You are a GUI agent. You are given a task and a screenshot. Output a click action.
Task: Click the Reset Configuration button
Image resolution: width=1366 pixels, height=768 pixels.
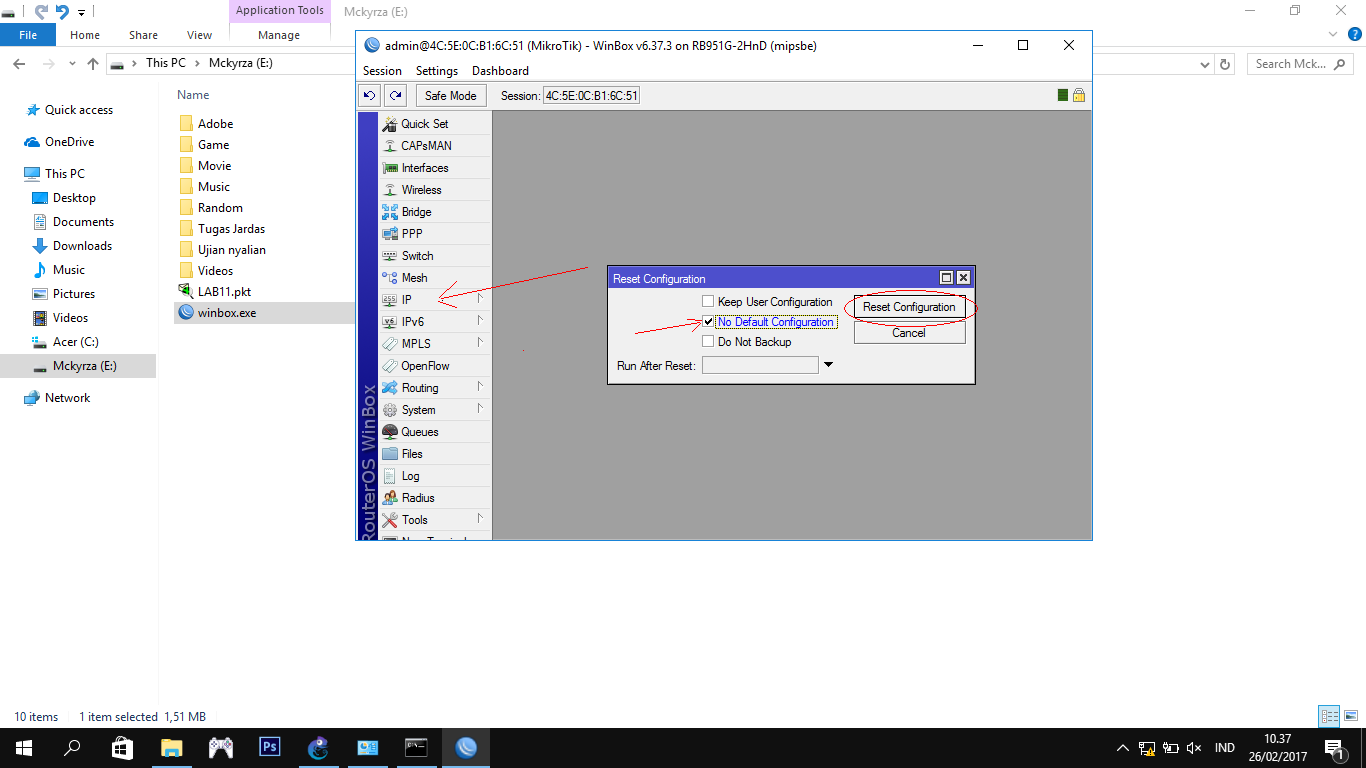coord(908,307)
